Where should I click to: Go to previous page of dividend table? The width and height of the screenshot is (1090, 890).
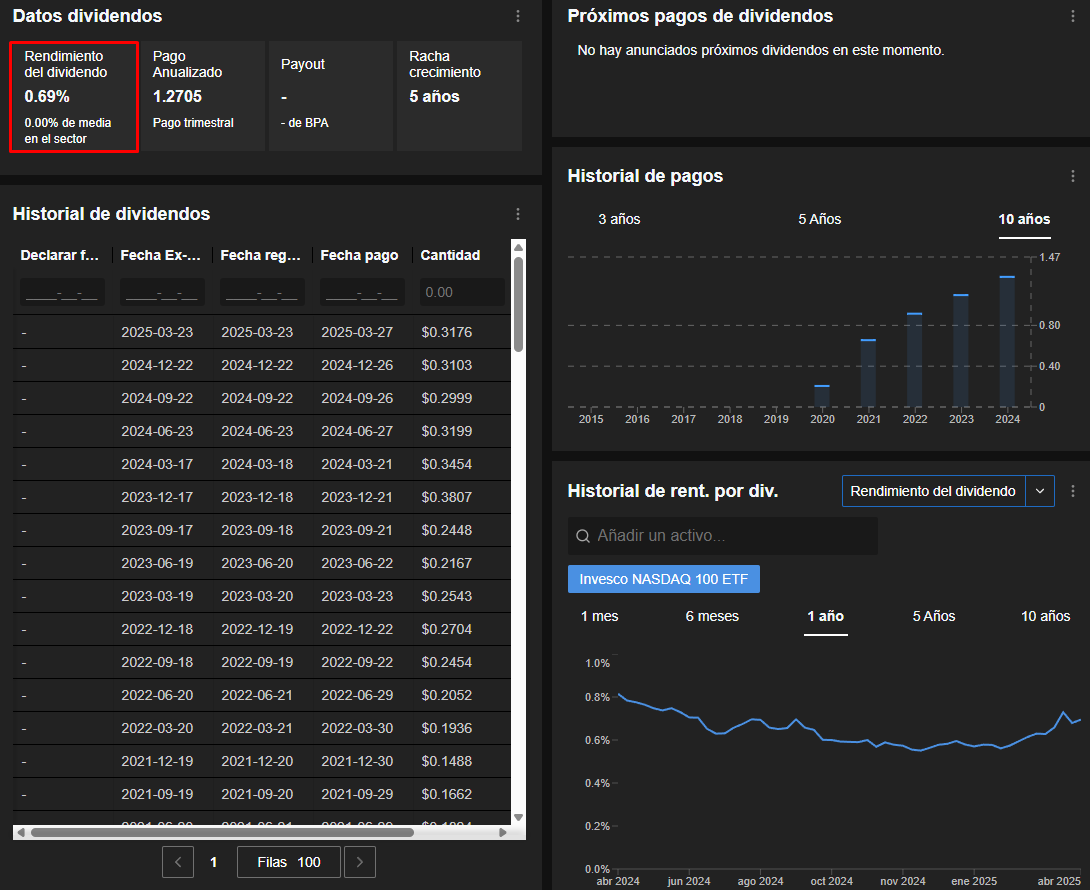(x=178, y=862)
